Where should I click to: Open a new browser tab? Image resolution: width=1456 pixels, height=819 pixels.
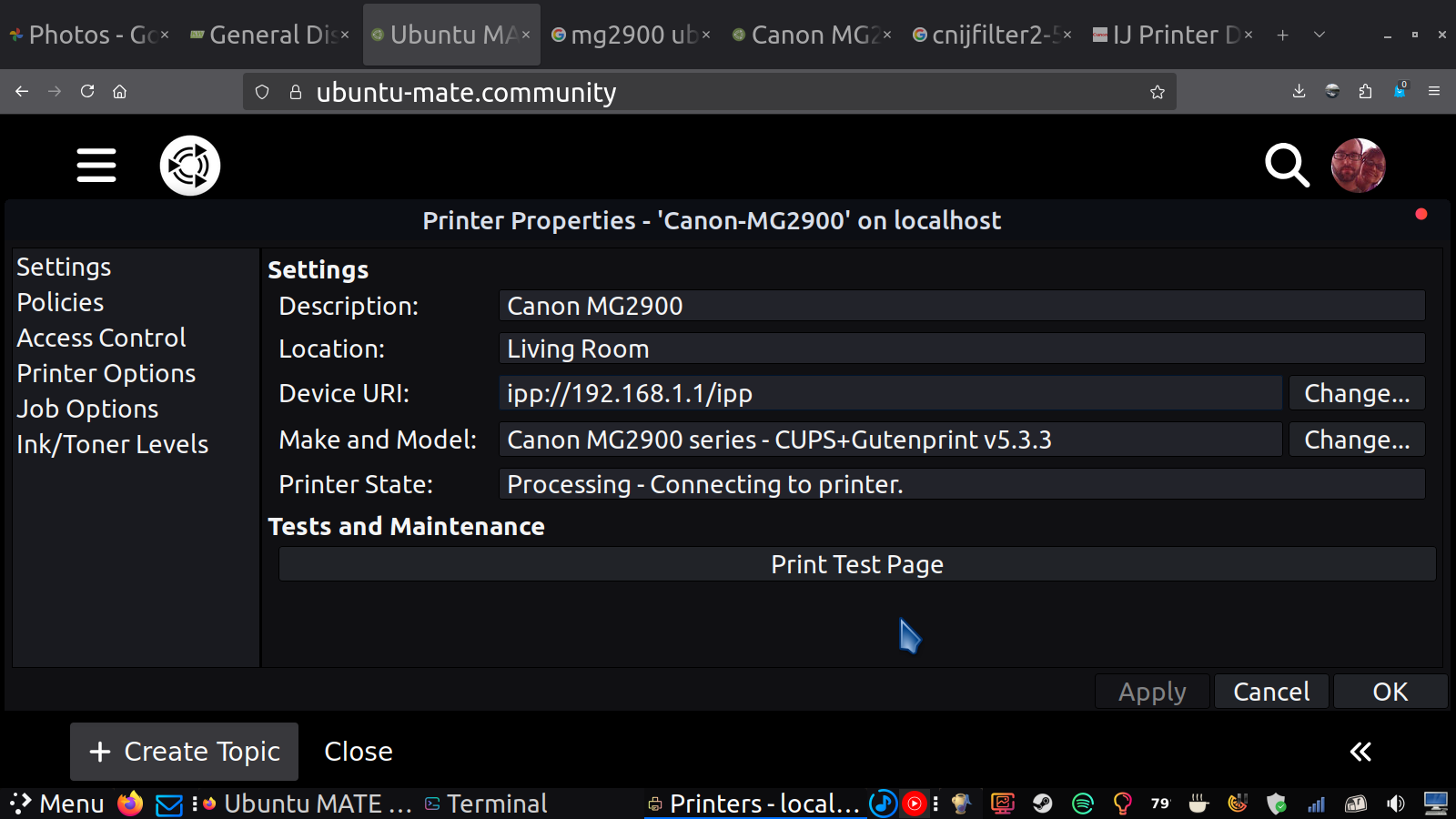coord(1282,35)
